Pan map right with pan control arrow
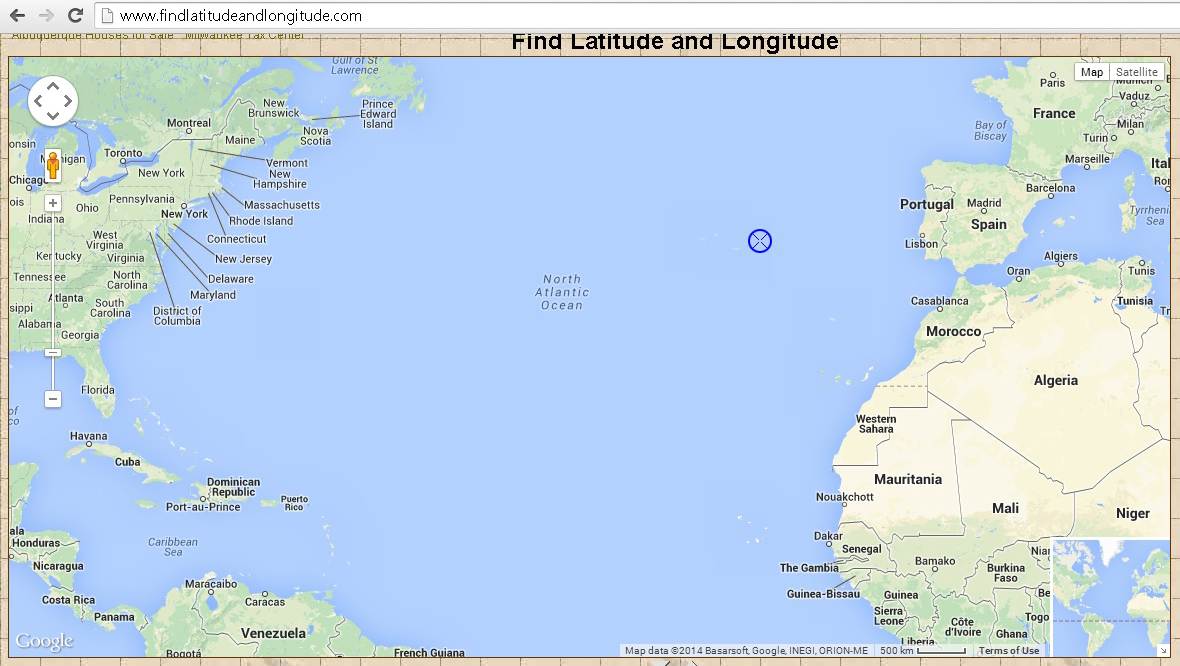Image resolution: width=1180 pixels, height=666 pixels. coord(67,101)
